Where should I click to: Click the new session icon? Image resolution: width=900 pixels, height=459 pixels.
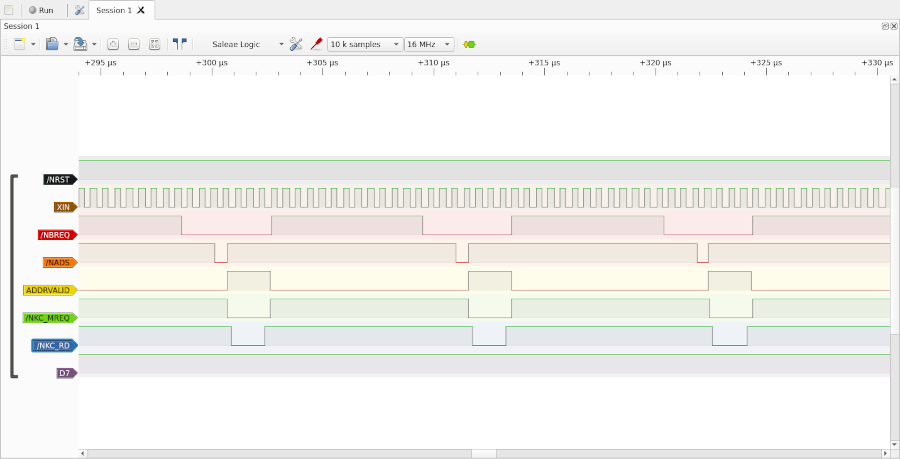tap(19, 44)
